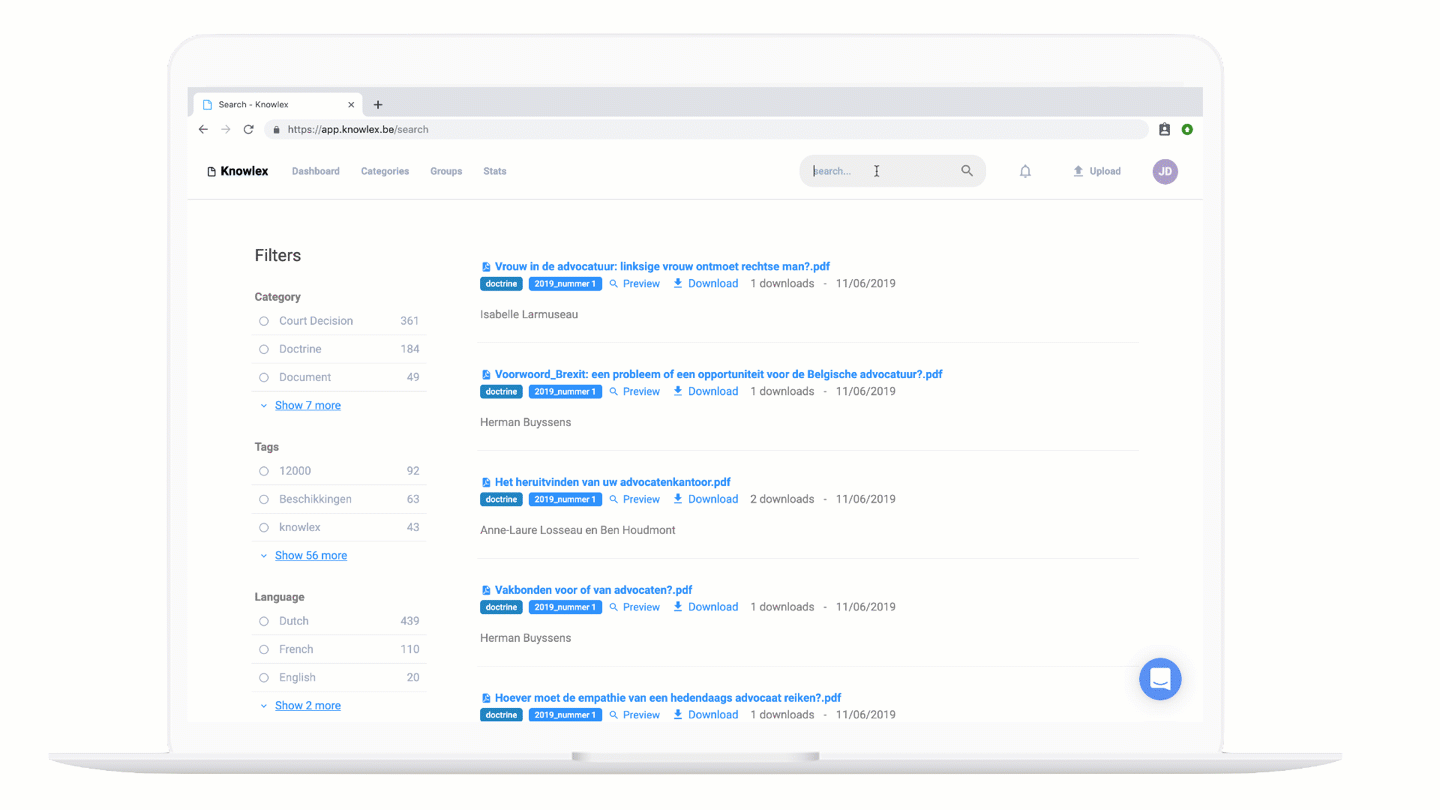Click doctrine tag on Vakbonden voor document
The height and width of the screenshot is (810, 1440).
point(501,608)
